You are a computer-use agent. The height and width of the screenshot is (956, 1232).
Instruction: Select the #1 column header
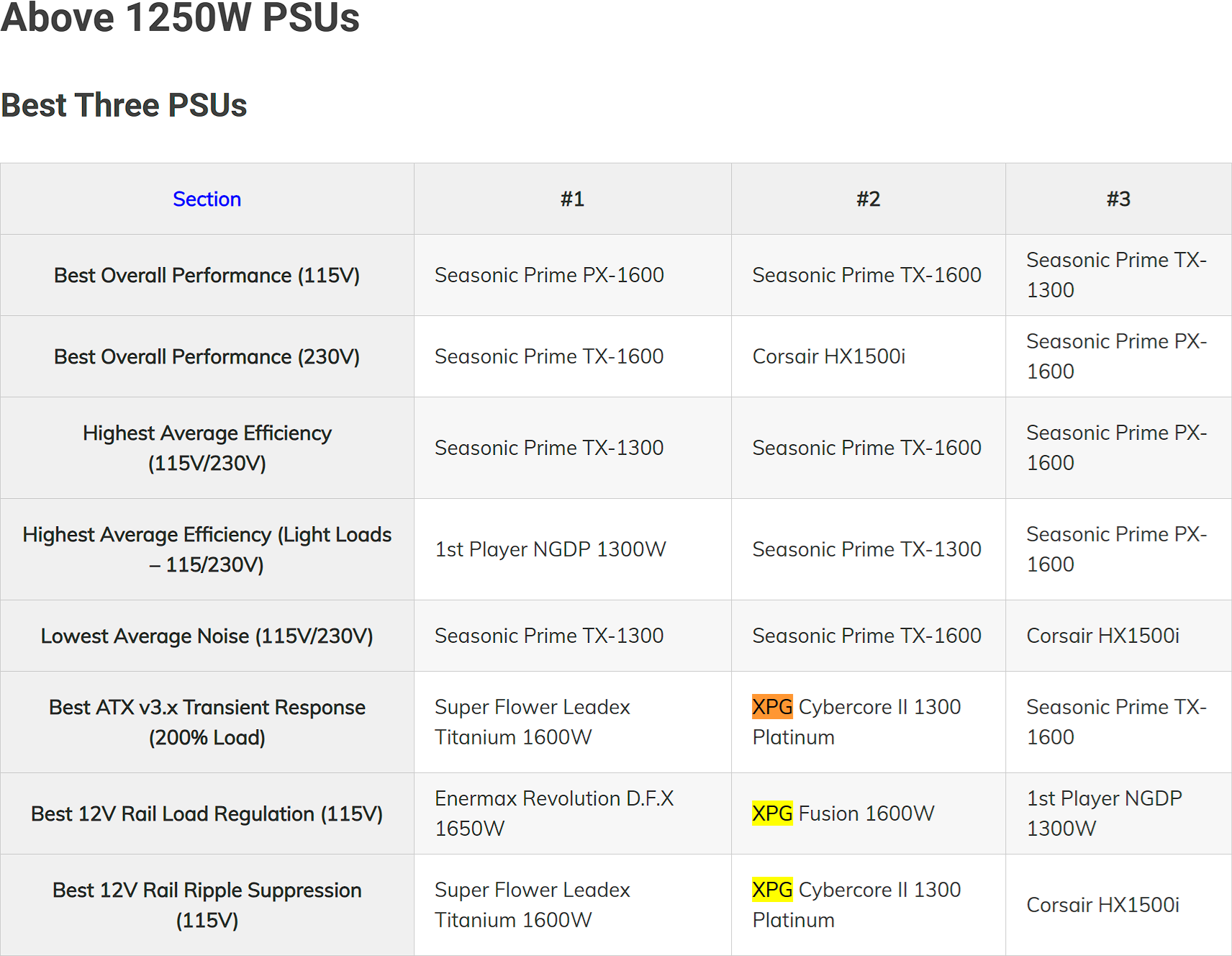click(x=572, y=199)
